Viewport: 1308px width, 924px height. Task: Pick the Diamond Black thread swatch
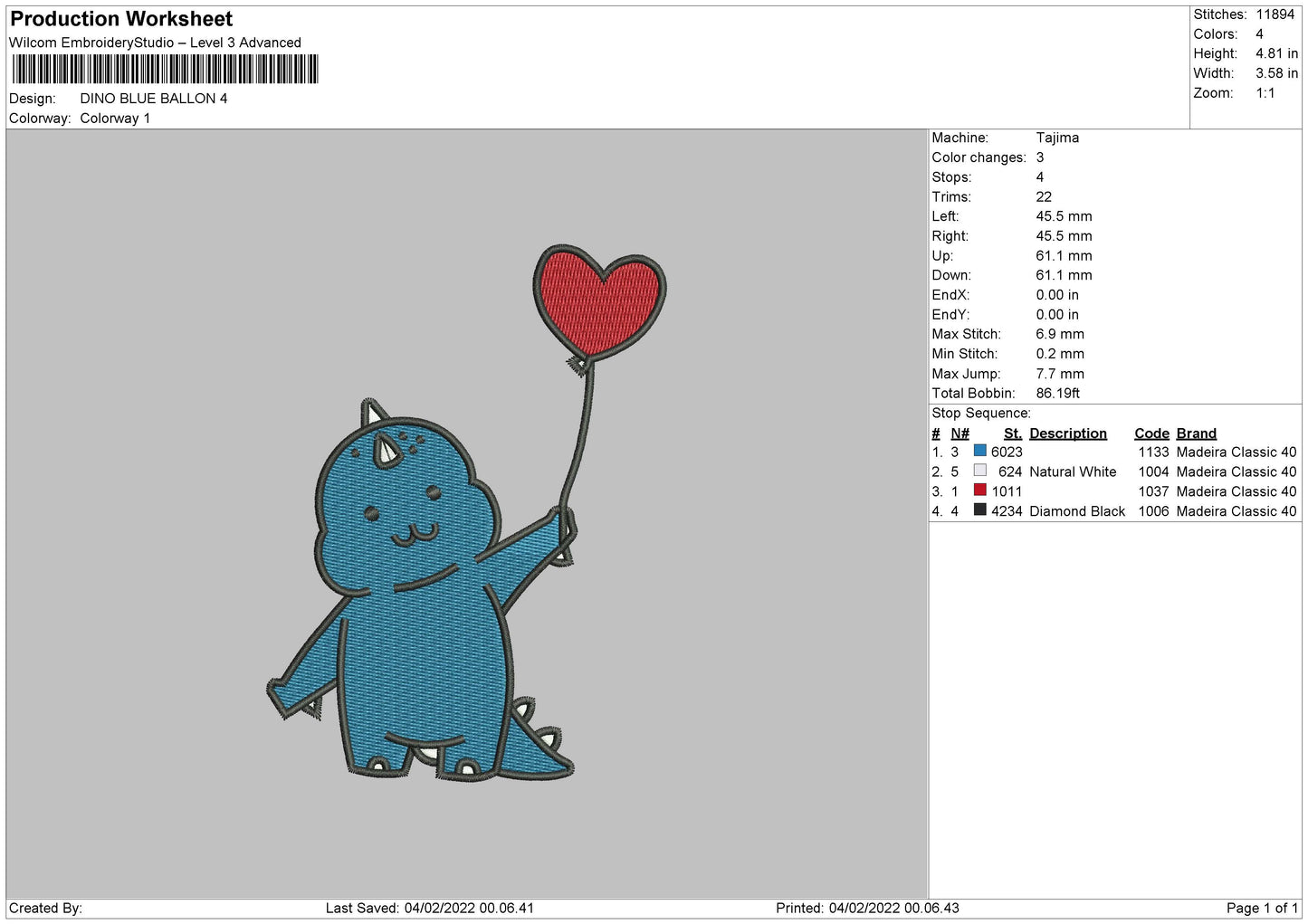click(x=979, y=510)
